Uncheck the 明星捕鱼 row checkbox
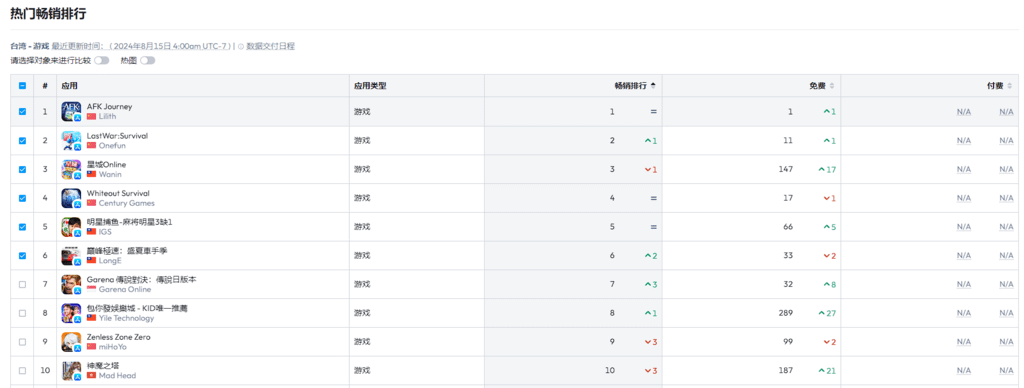 click(23, 227)
